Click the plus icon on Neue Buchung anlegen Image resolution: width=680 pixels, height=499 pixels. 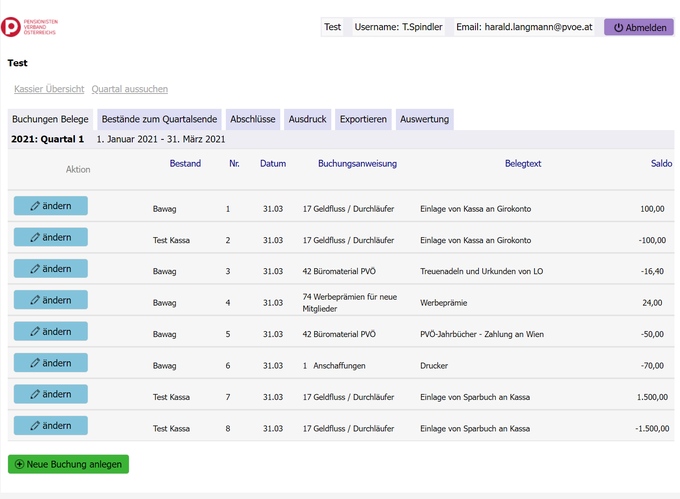tap(19, 464)
